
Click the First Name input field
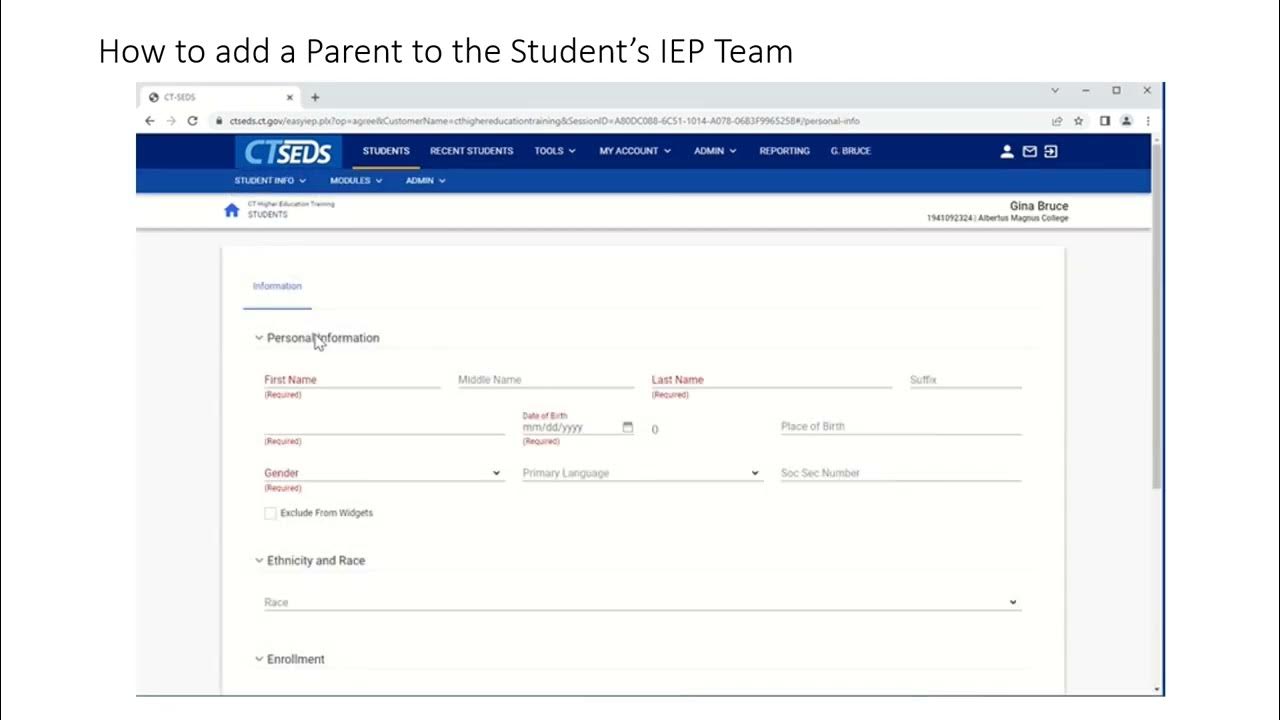point(351,380)
